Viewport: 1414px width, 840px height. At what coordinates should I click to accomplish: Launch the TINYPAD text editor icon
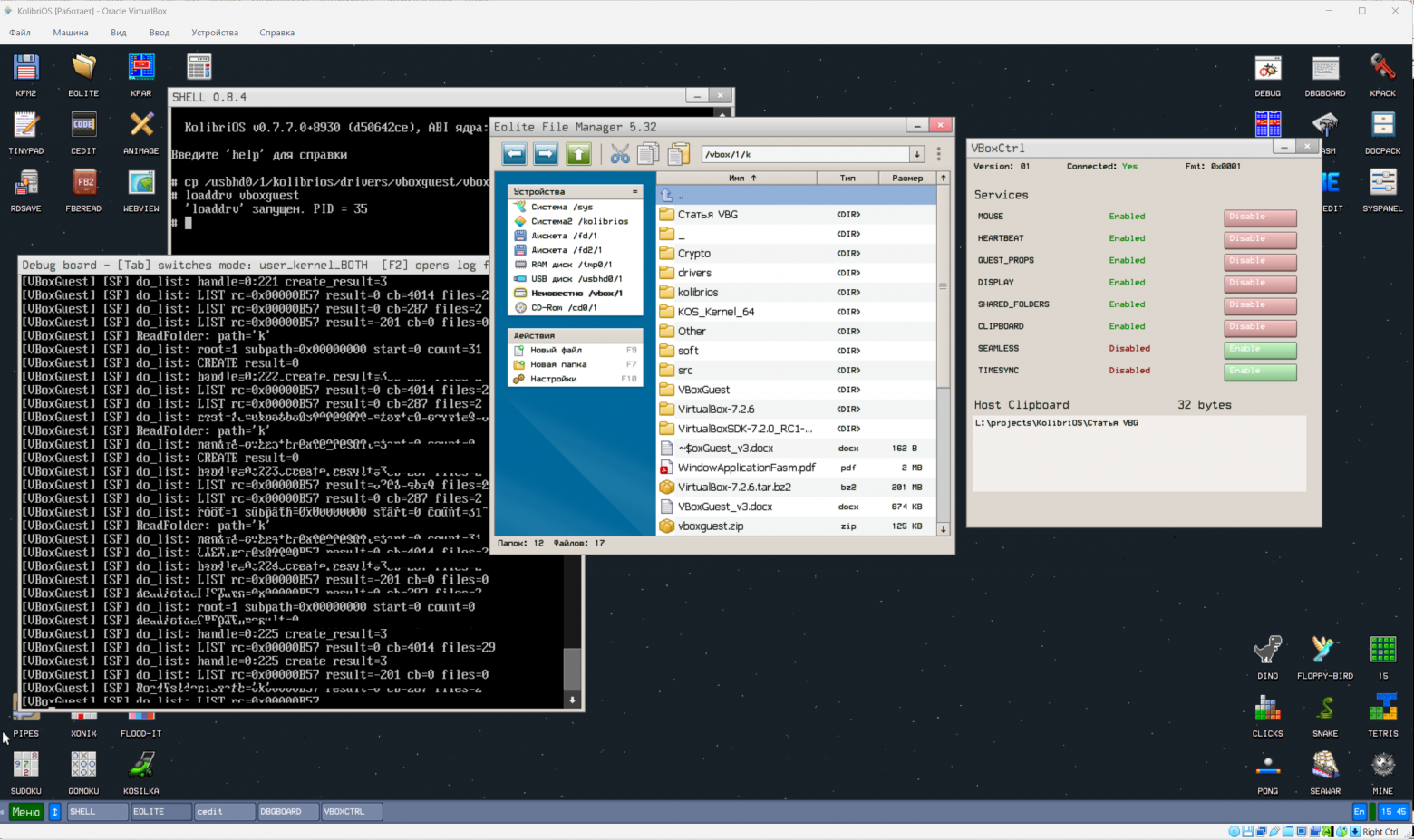(x=26, y=132)
